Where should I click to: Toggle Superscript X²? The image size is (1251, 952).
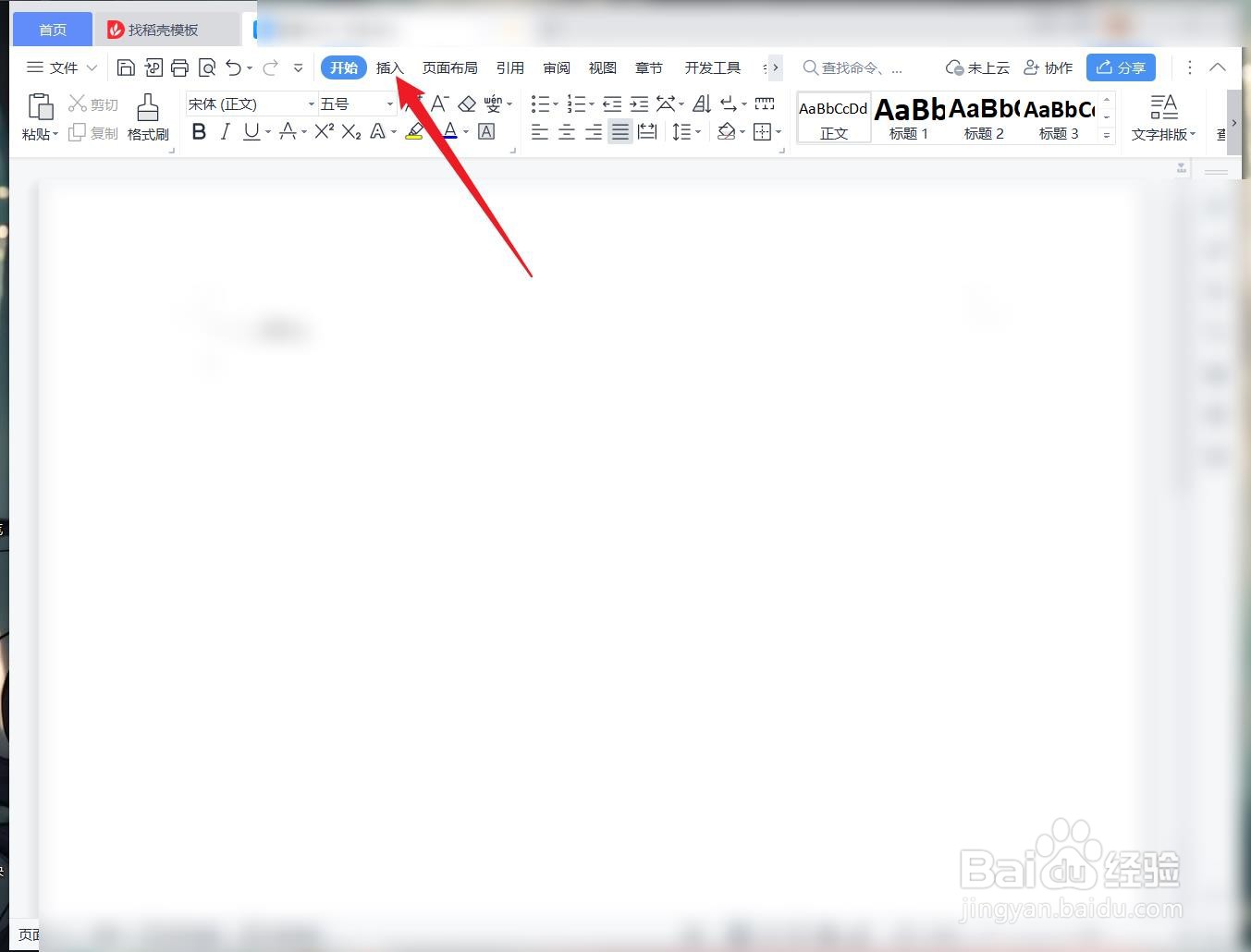[324, 132]
